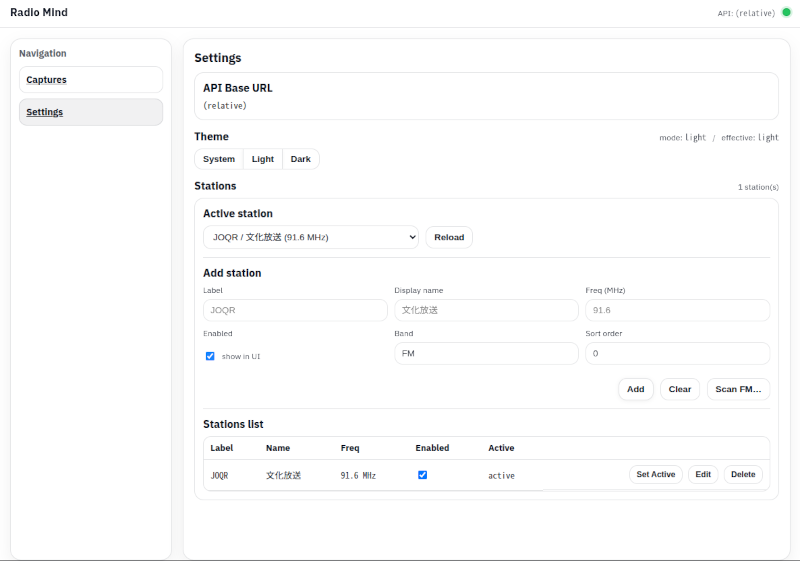Open the Captures navigation item
This screenshot has width=800, height=561.
(90, 80)
